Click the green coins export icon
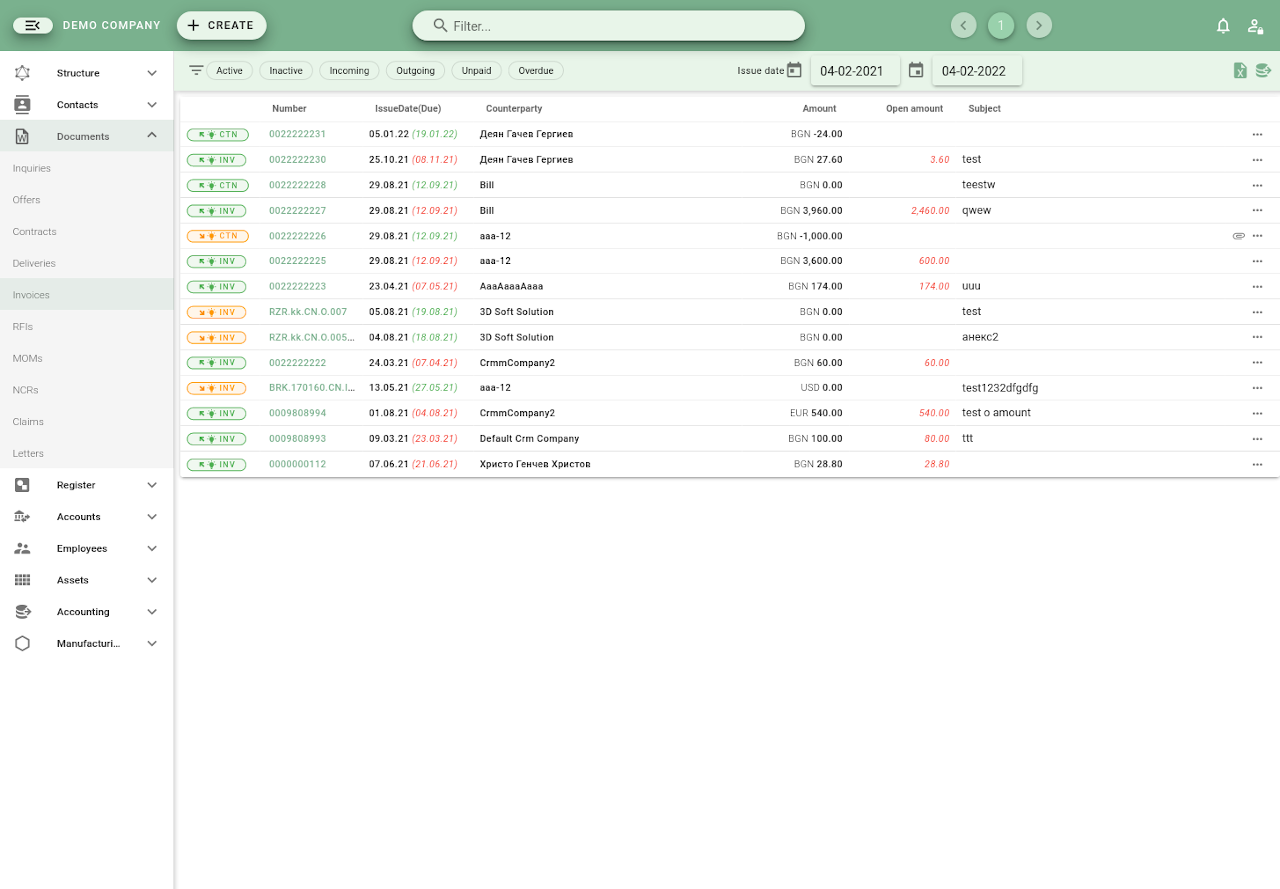The height and width of the screenshot is (889, 1280). 1263,71
